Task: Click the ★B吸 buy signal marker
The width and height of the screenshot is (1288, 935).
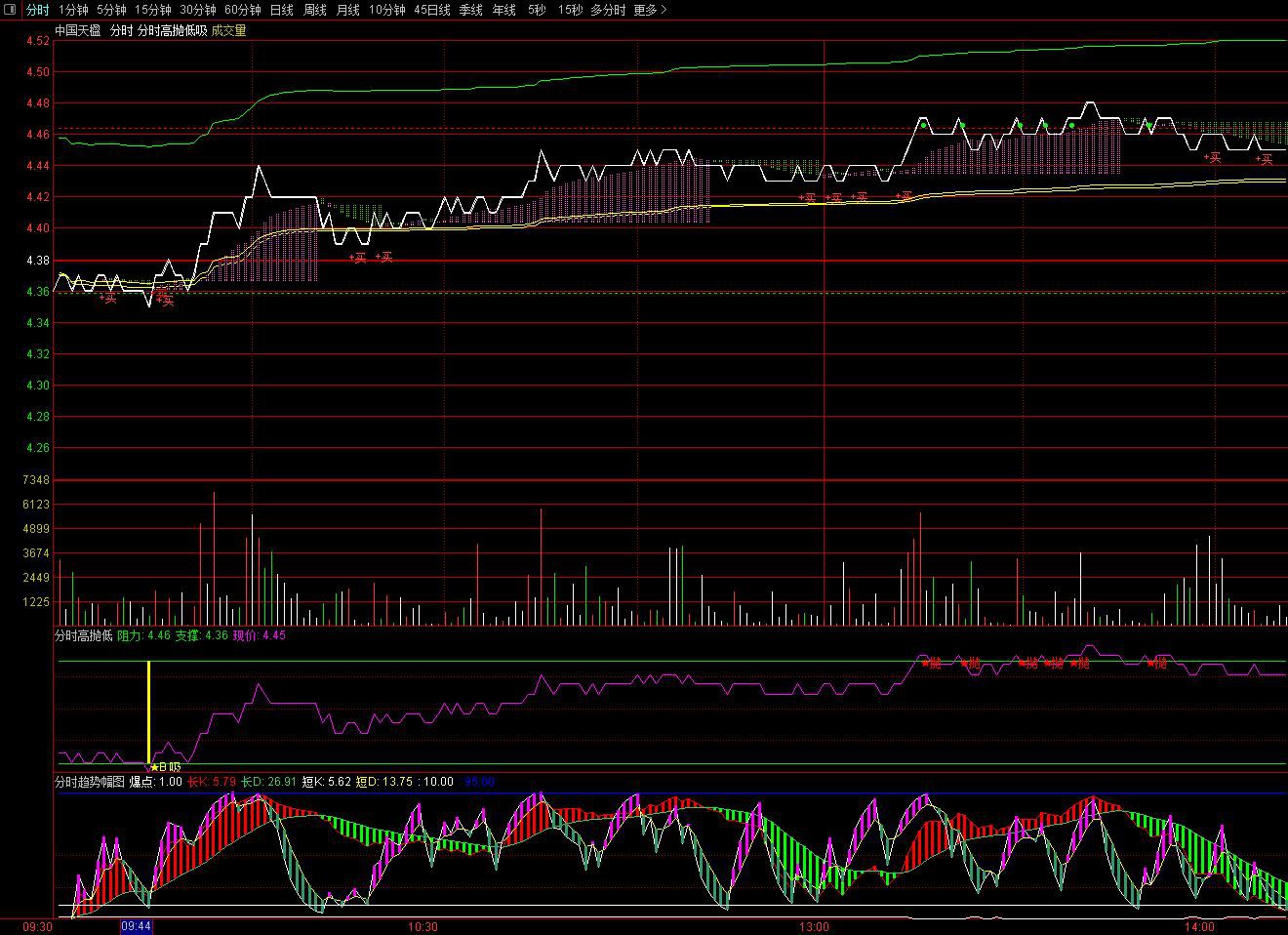Action: click(x=165, y=767)
